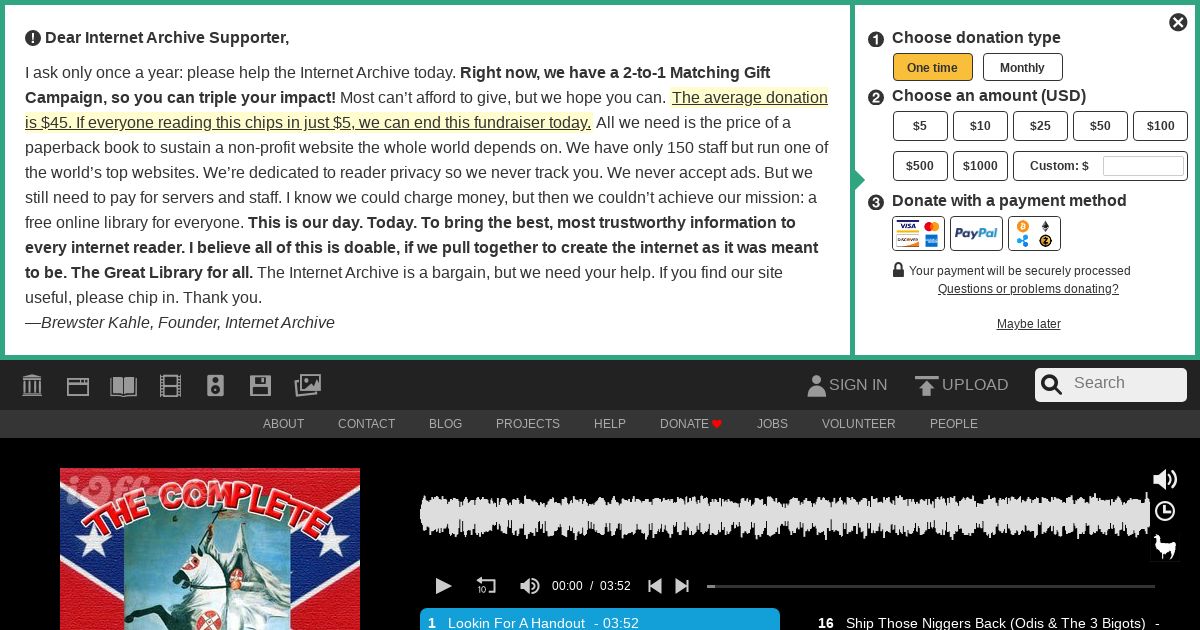
Task: Open the CONTACT menu item
Action: [366, 424]
